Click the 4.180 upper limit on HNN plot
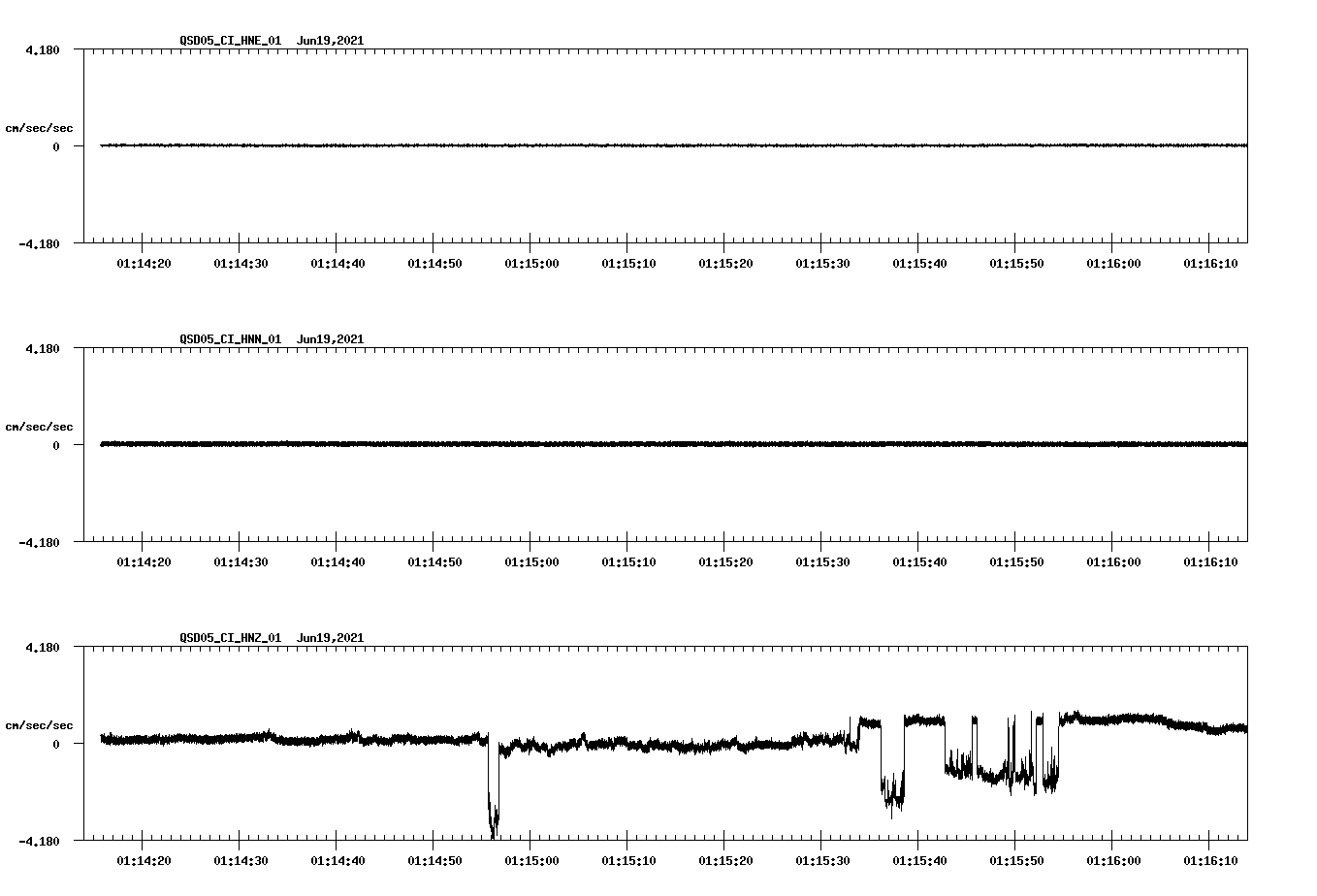1317x896 pixels. click(43, 348)
